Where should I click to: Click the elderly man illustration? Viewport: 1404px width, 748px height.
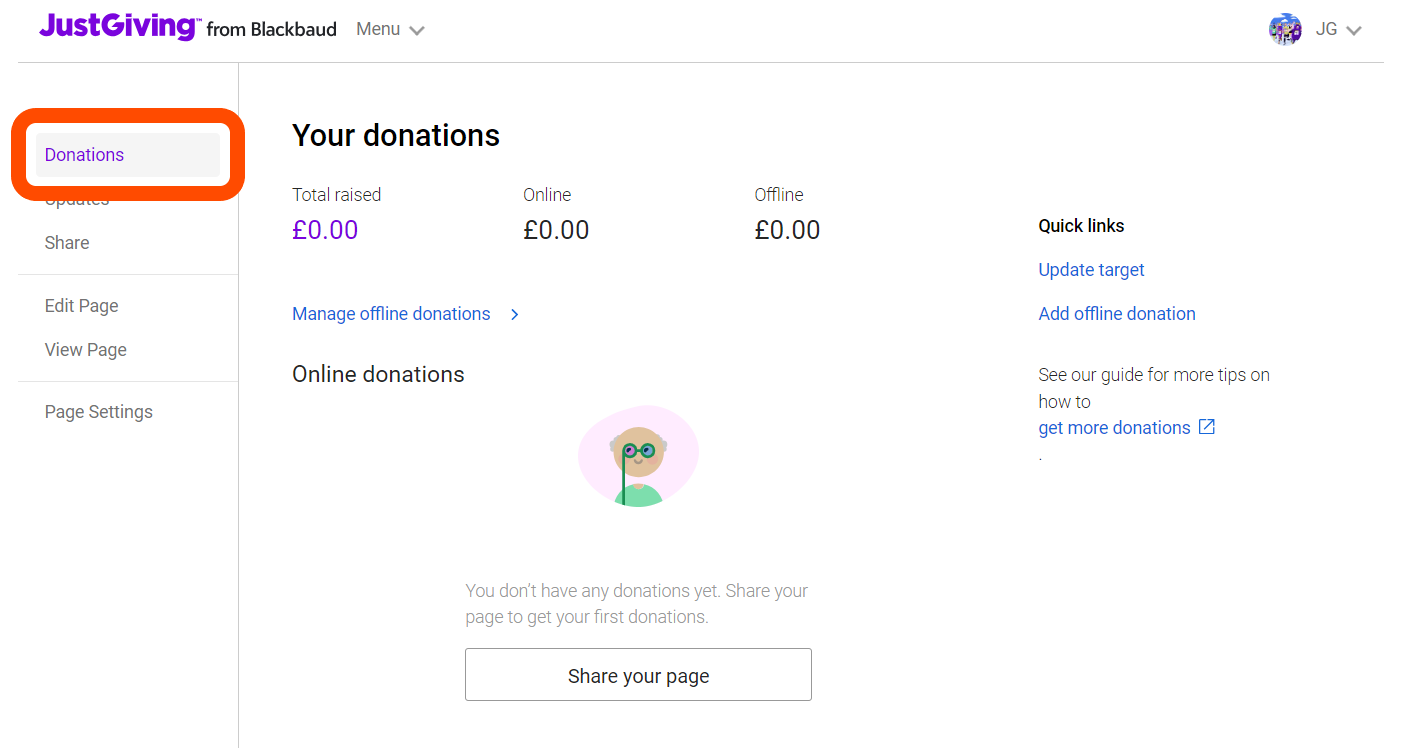(x=638, y=456)
